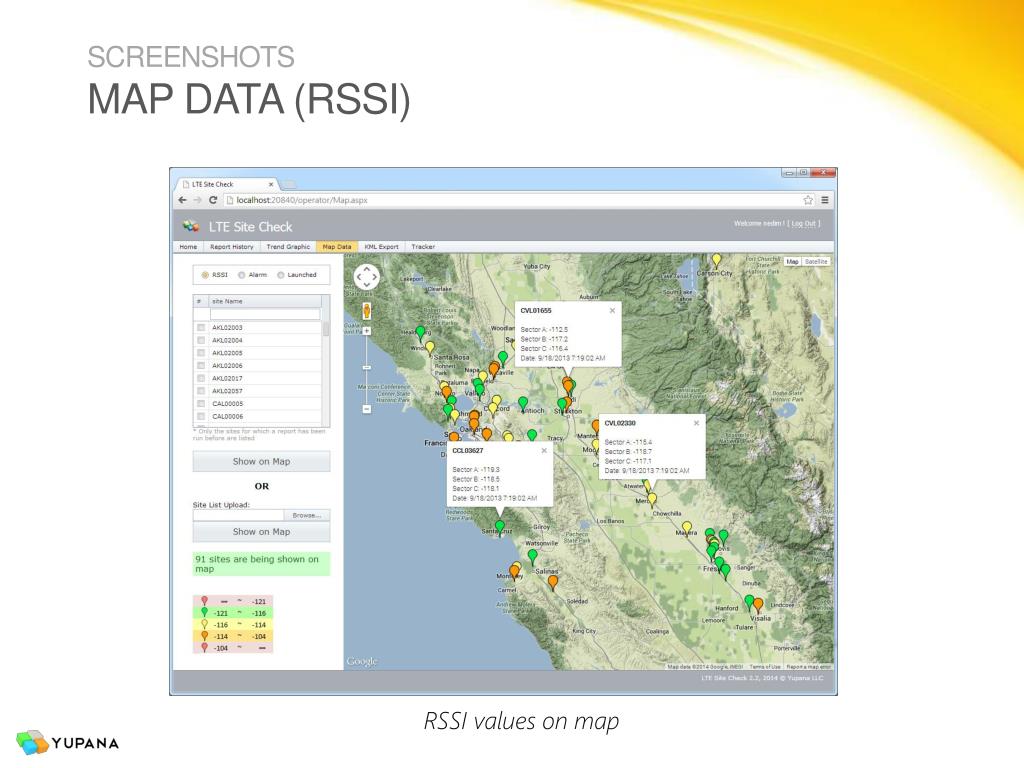Screen dimensions: 1024x768
Task: Click the Report a map error link
Action: (x=808, y=667)
